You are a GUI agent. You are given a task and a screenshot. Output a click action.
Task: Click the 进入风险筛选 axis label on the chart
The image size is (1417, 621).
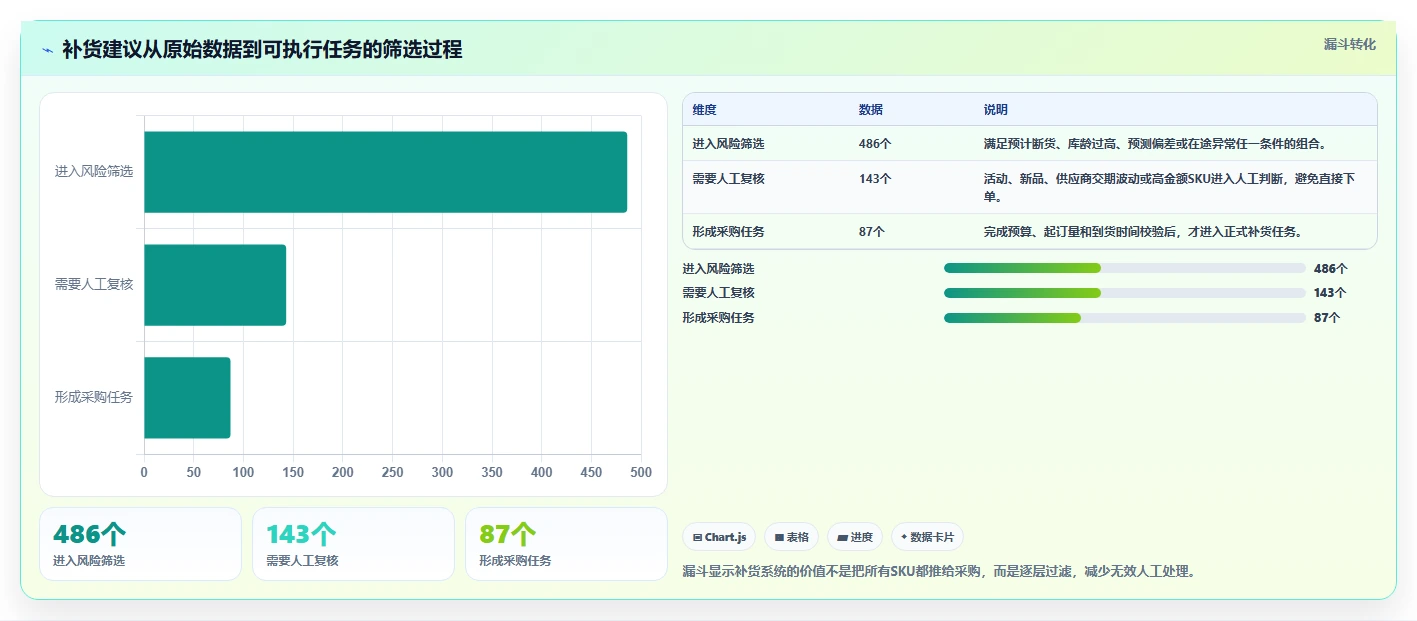pyautogui.click(x=94, y=172)
